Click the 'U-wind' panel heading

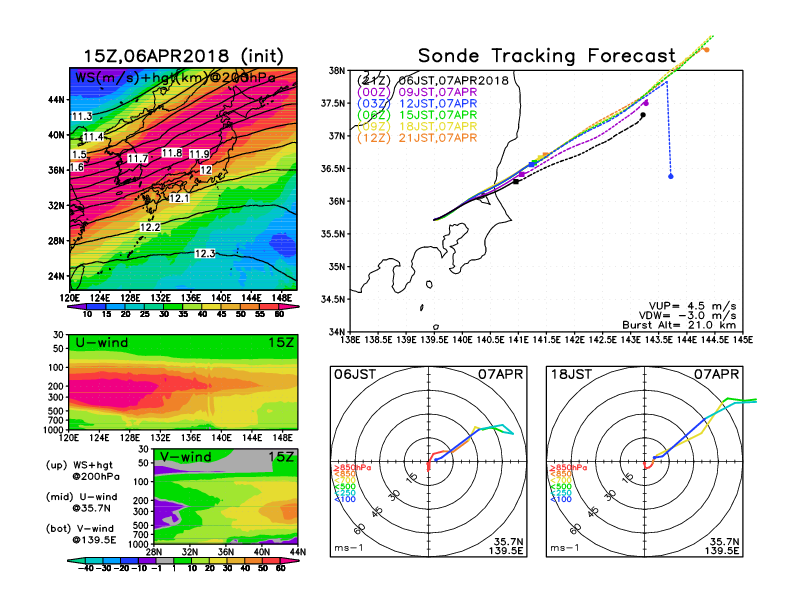(x=102, y=343)
